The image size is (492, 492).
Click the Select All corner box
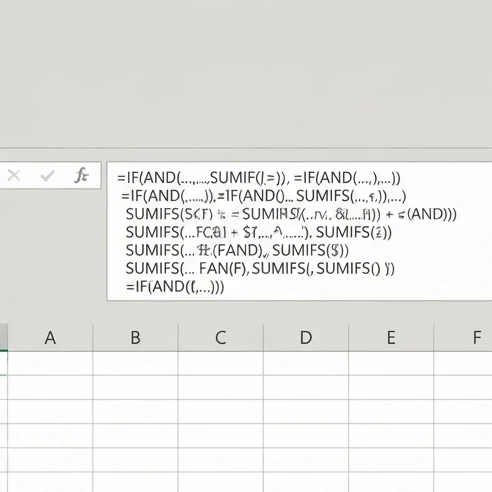pyautogui.click(x=4, y=337)
